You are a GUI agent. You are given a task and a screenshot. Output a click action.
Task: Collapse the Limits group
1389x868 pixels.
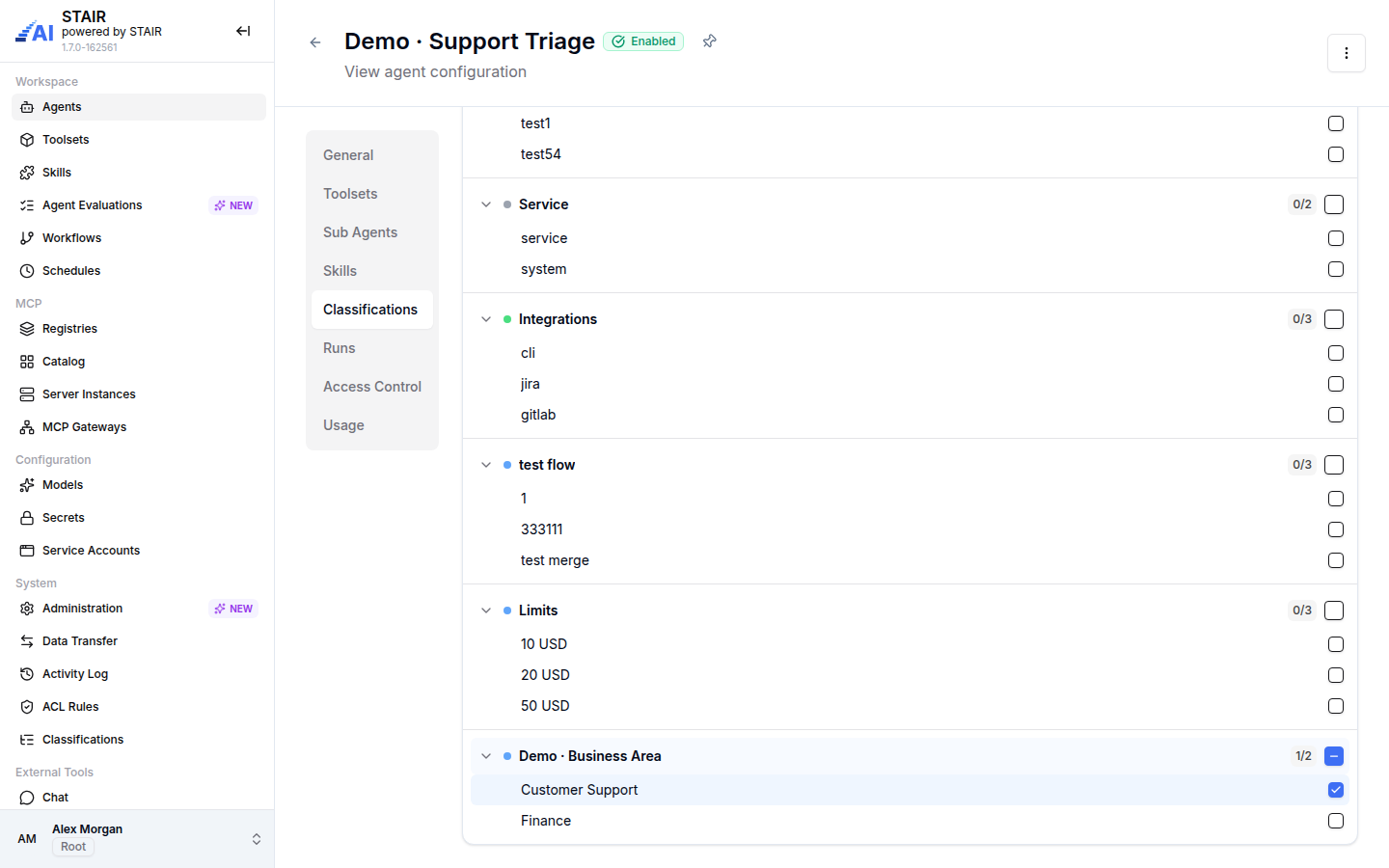[486, 610]
